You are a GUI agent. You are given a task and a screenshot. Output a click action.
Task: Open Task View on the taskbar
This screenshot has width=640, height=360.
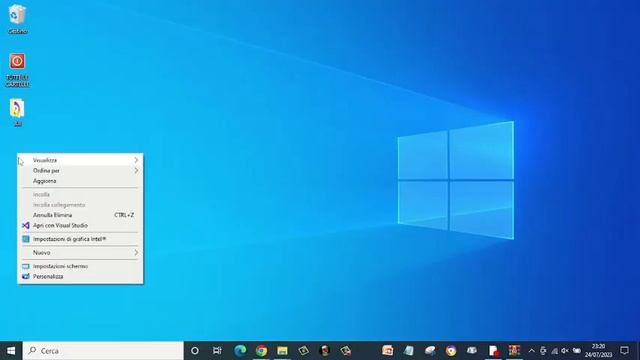pyautogui.click(x=217, y=351)
